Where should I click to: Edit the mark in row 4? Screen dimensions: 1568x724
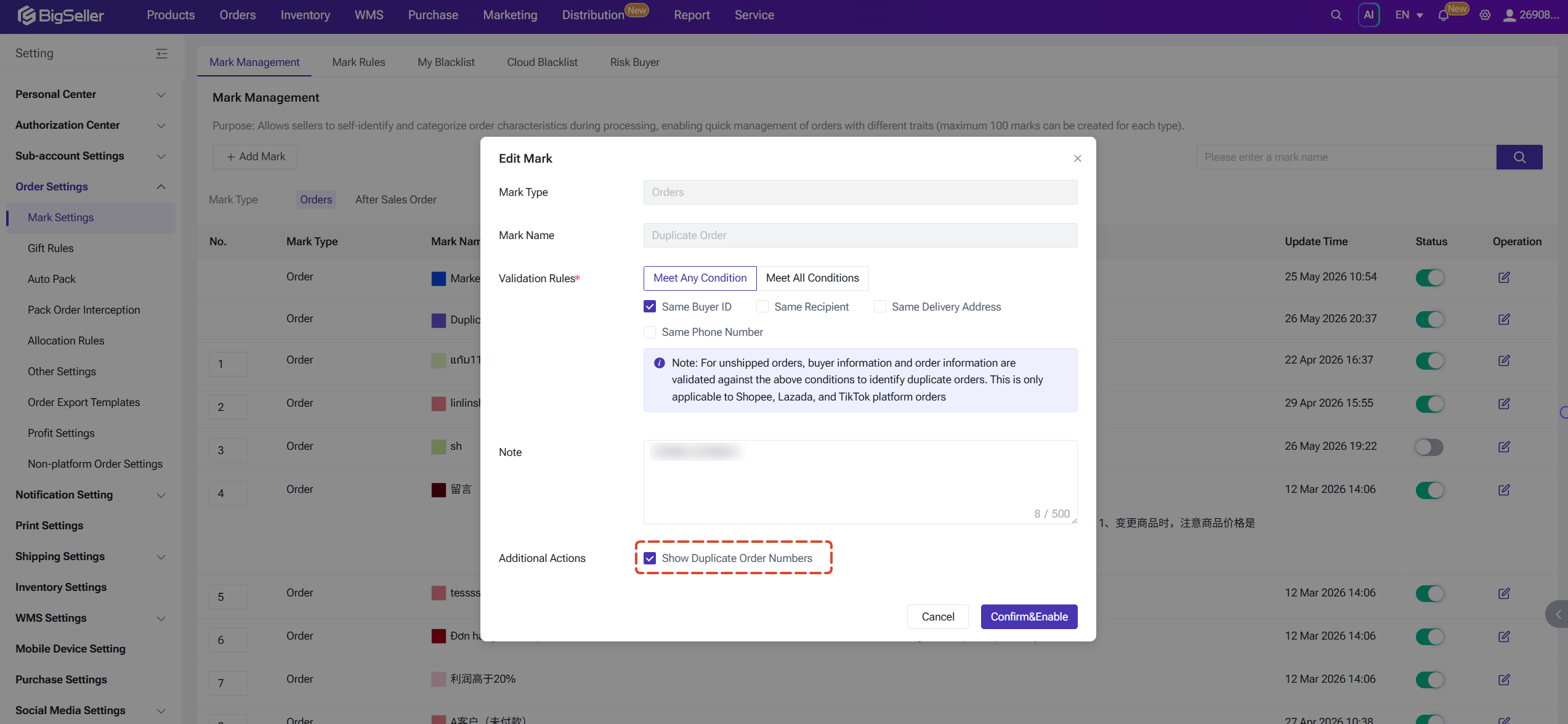coord(1504,490)
